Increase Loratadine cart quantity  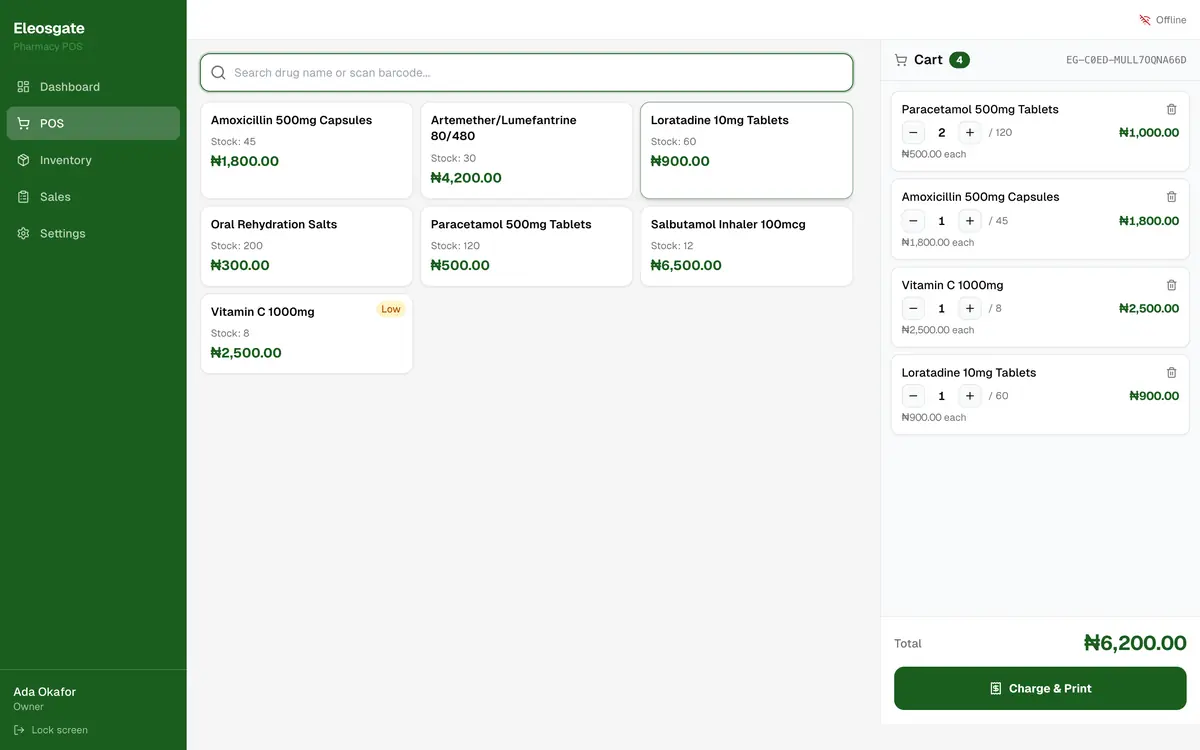coord(970,396)
